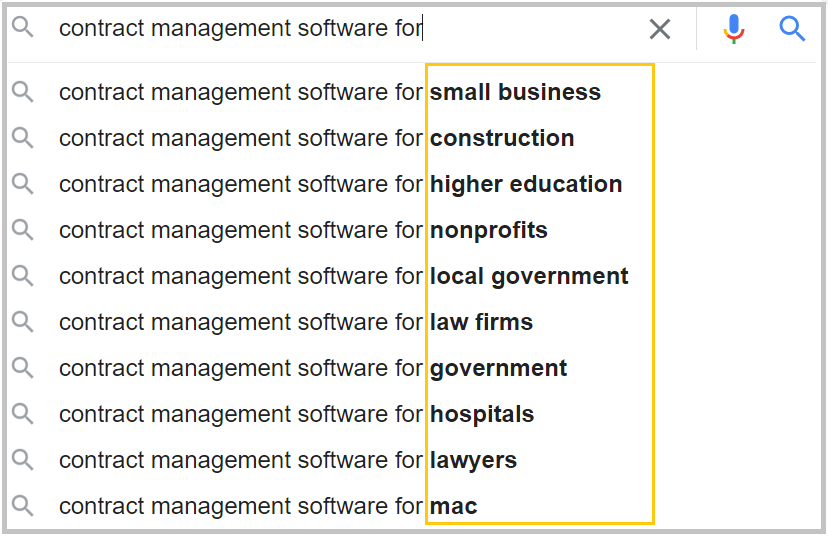Click magnifier icon beside 'hospitals' suggestion
Screen dimensions: 828x537
coord(23,414)
